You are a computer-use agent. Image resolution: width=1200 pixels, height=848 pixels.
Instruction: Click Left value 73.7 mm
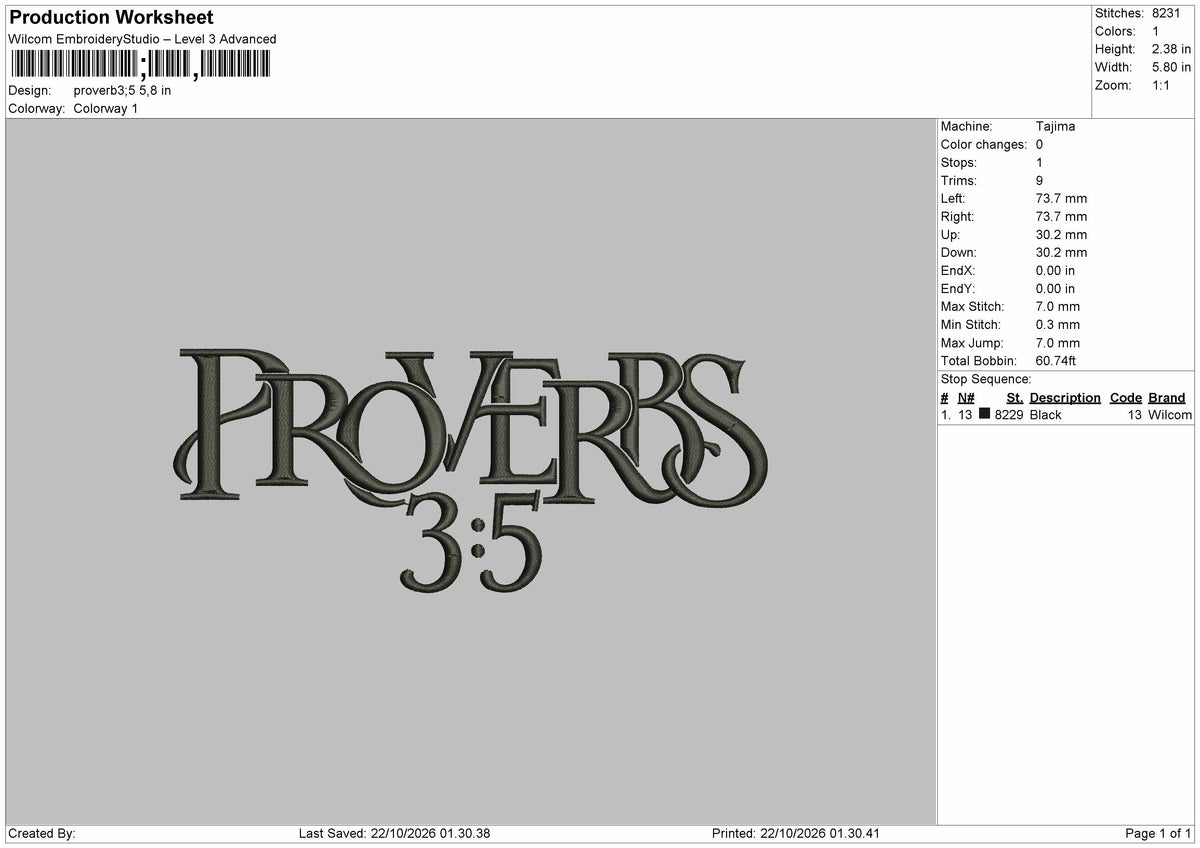(x=1062, y=199)
